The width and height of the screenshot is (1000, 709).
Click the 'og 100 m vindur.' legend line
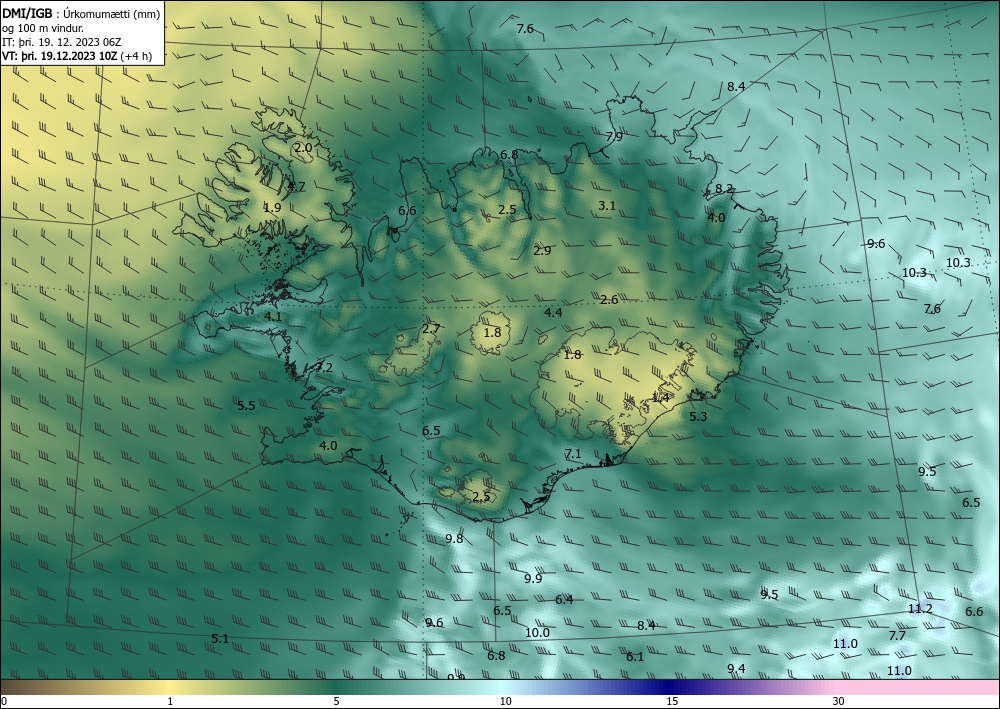tap(43, 28)
